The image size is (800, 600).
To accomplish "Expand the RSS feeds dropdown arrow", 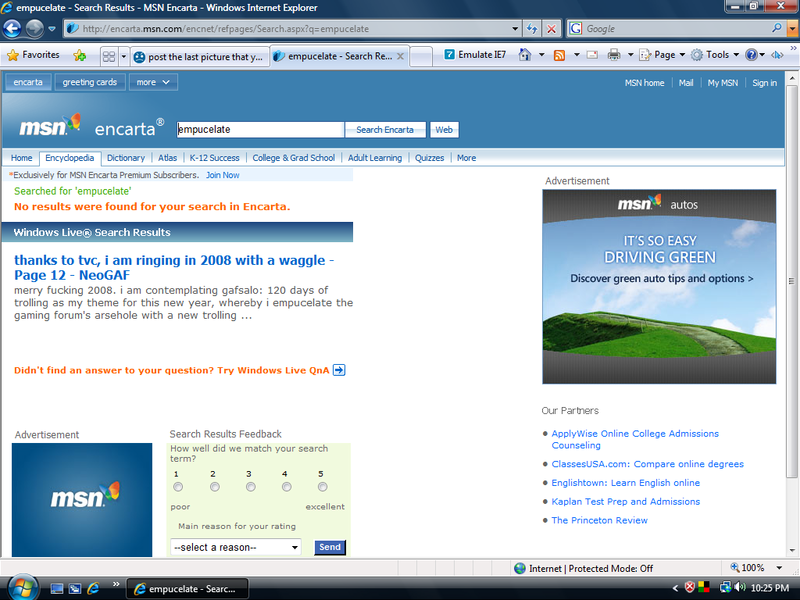I will pos(577,55).
